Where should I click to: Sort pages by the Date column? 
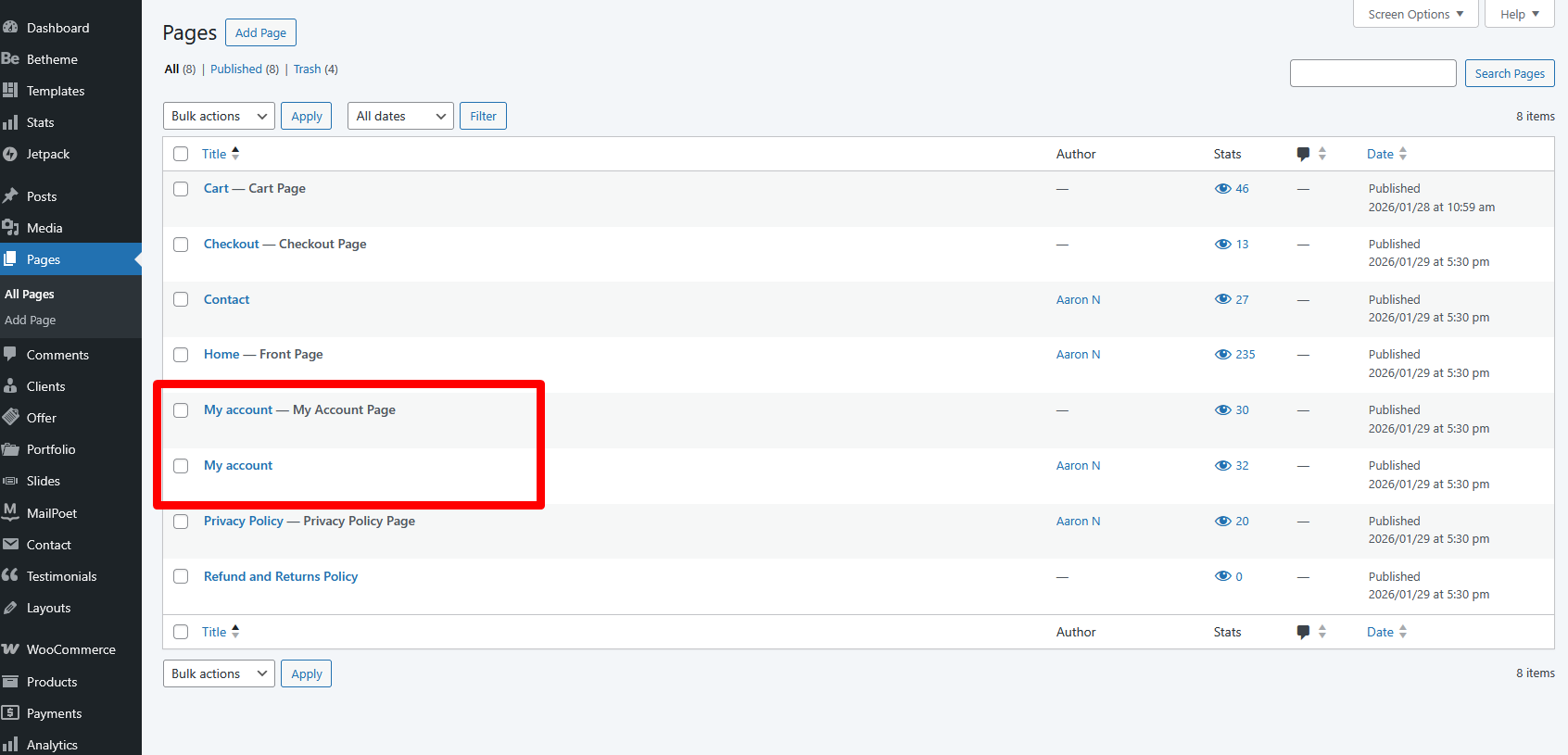1380,154
